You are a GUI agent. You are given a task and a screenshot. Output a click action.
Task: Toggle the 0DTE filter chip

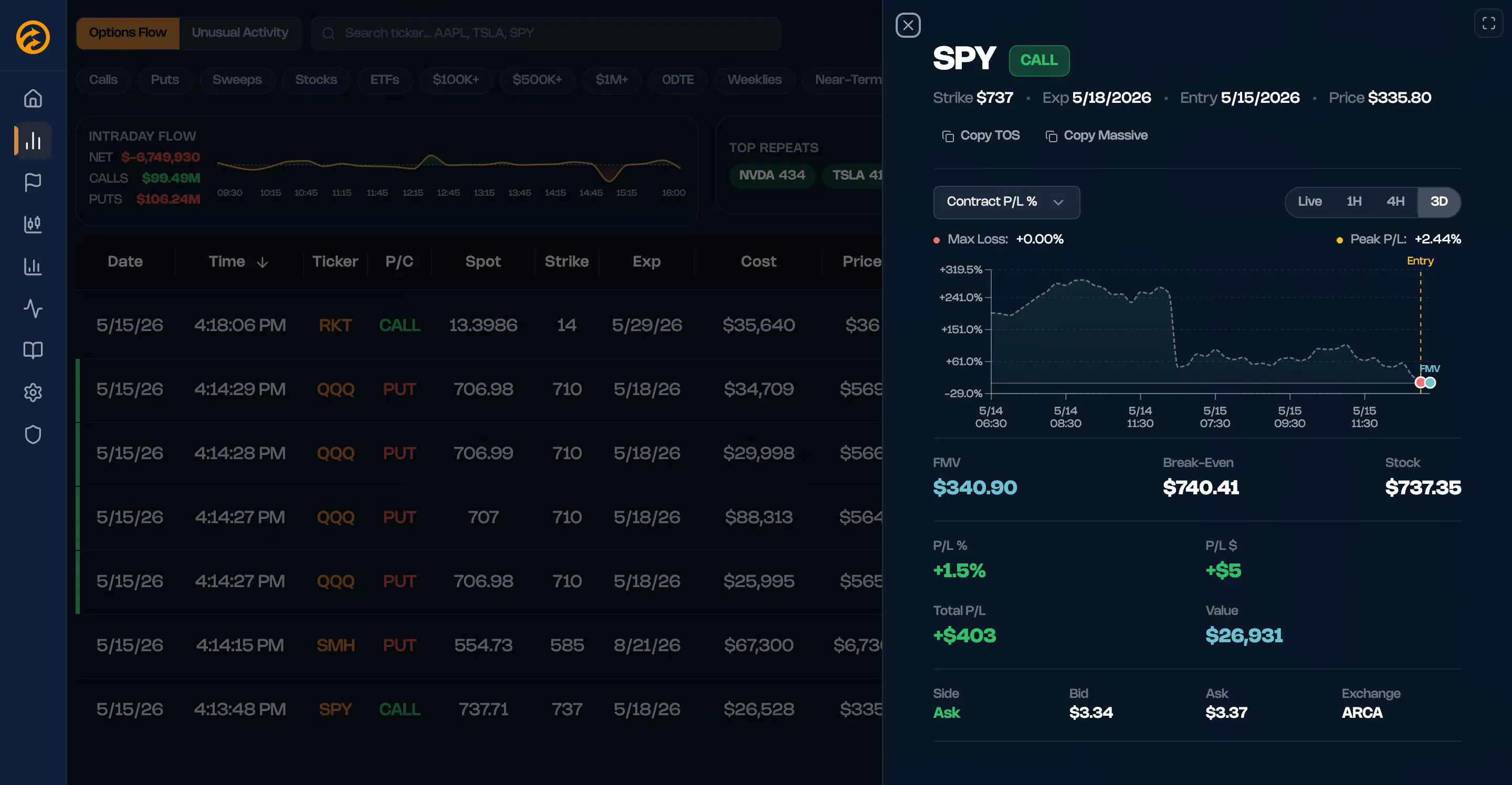click(678, 80)
